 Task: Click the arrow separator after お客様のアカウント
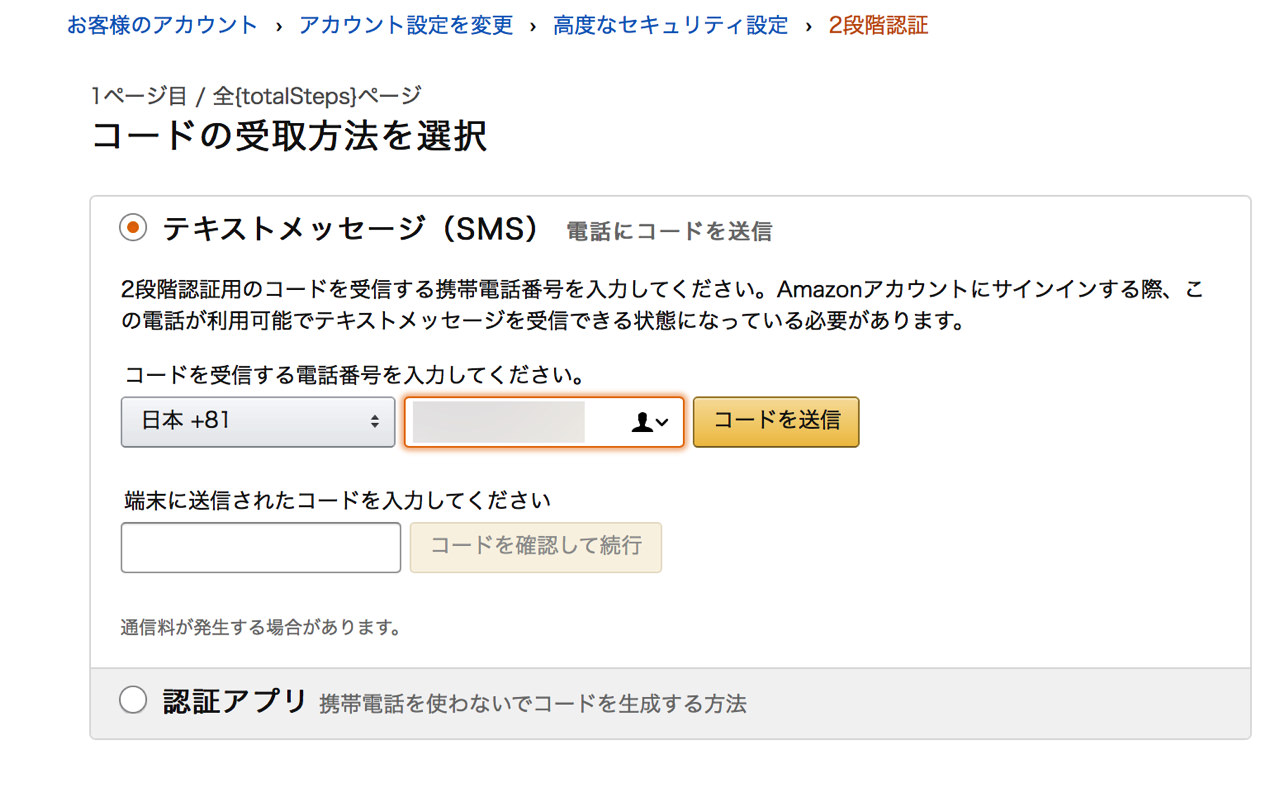[279, 26]
